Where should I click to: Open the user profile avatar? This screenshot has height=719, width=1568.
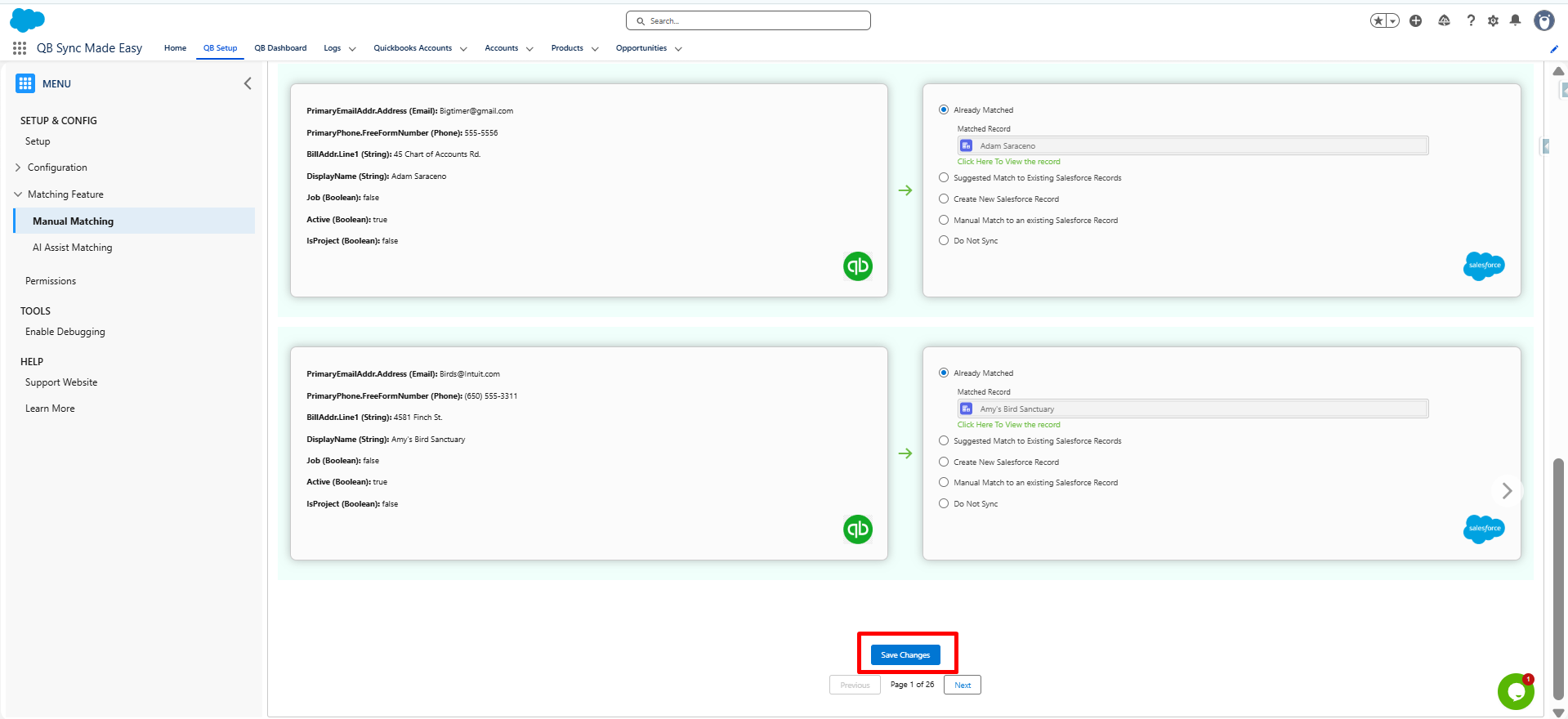[1544, 20]
